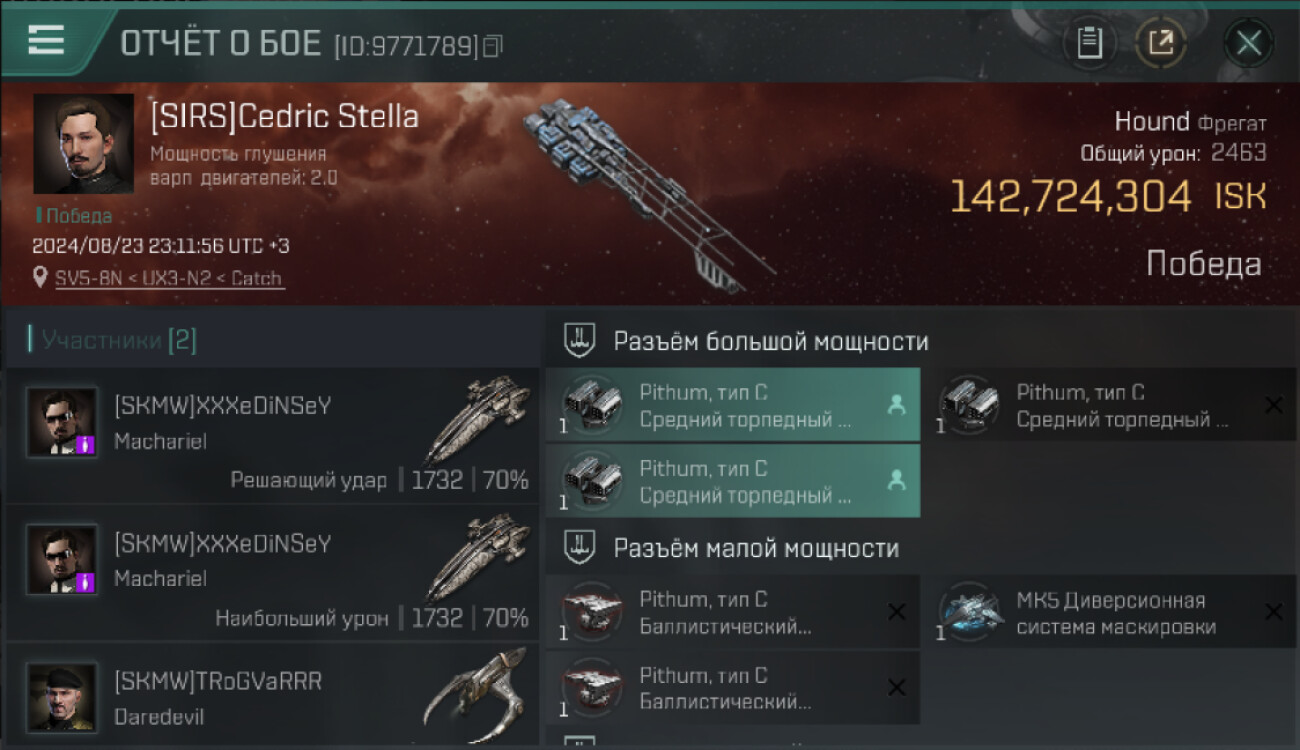Select second highlighted Pithum torpedo launcher
Image resolution: width=1300 pixels, height=750 pixels.
pyautogui.click(x=733, y=481)
